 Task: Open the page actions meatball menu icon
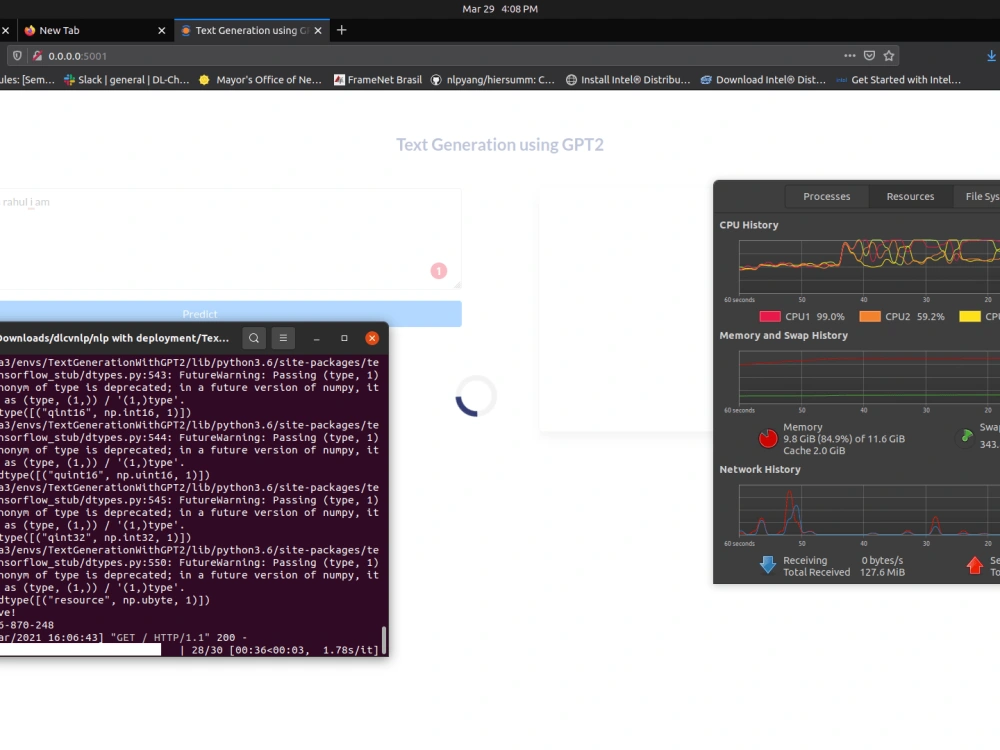[849, 57]
